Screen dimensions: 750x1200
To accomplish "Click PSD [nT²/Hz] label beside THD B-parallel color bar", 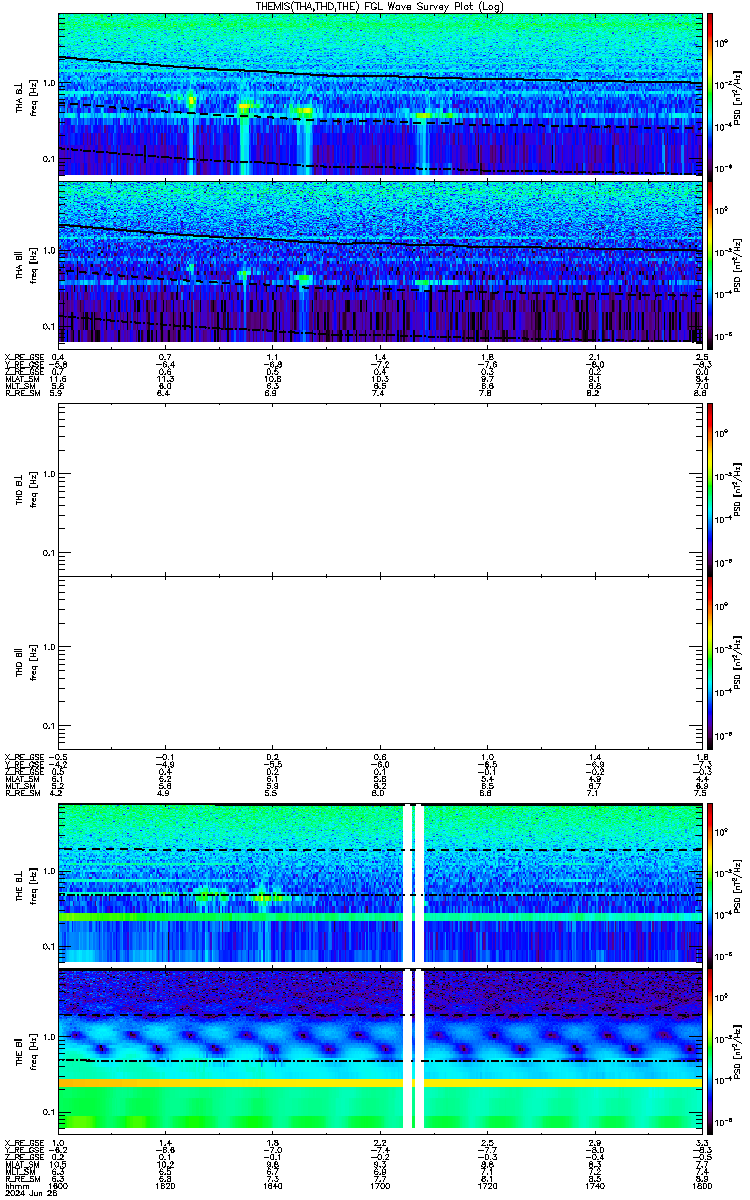I will pyautogui.click(x=738, y=662).
